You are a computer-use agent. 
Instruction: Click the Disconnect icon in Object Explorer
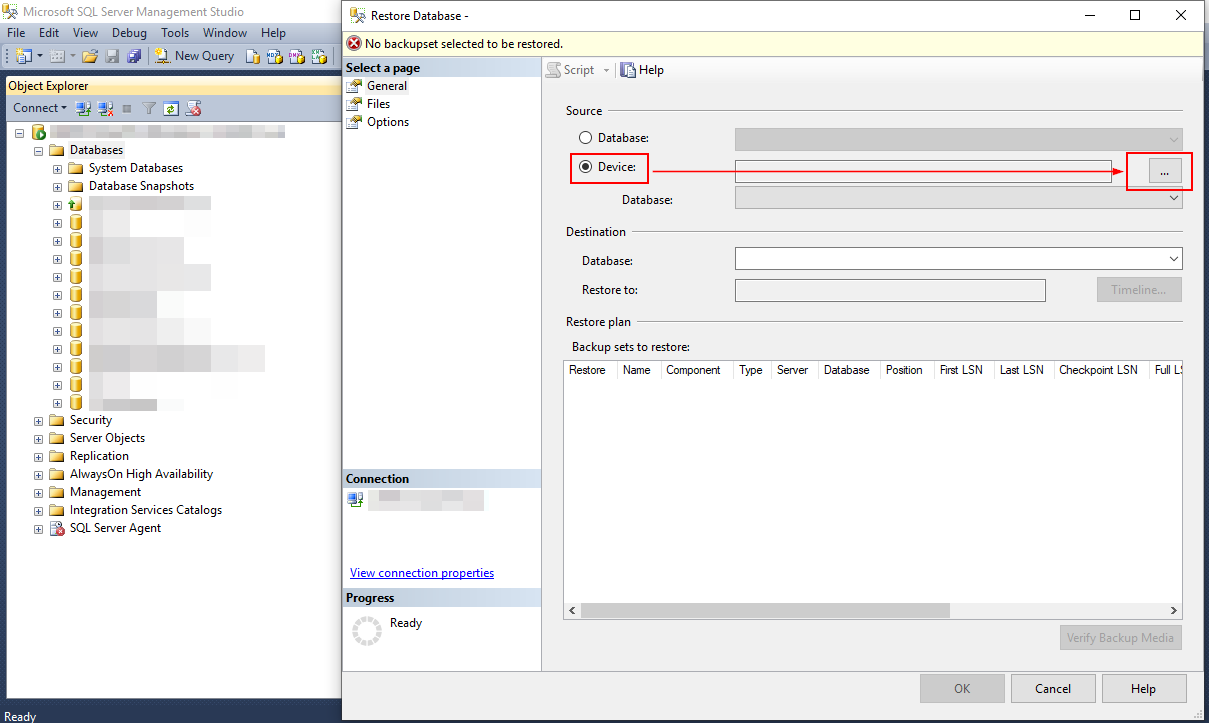105,108
